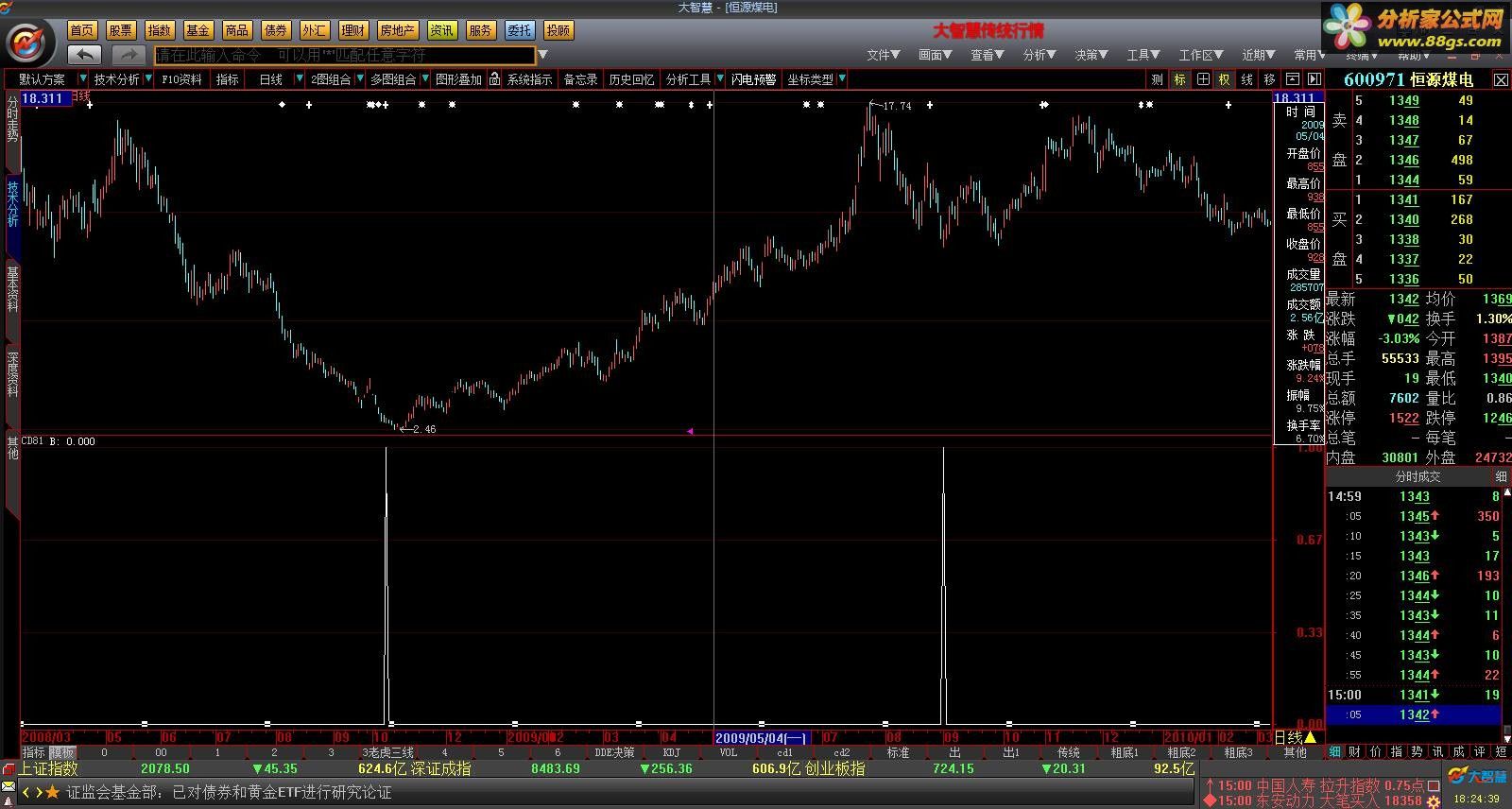Viewport: 1512px width, 809px height.
Task: Click the 投顾 advisor button
Action: point(558,30)
